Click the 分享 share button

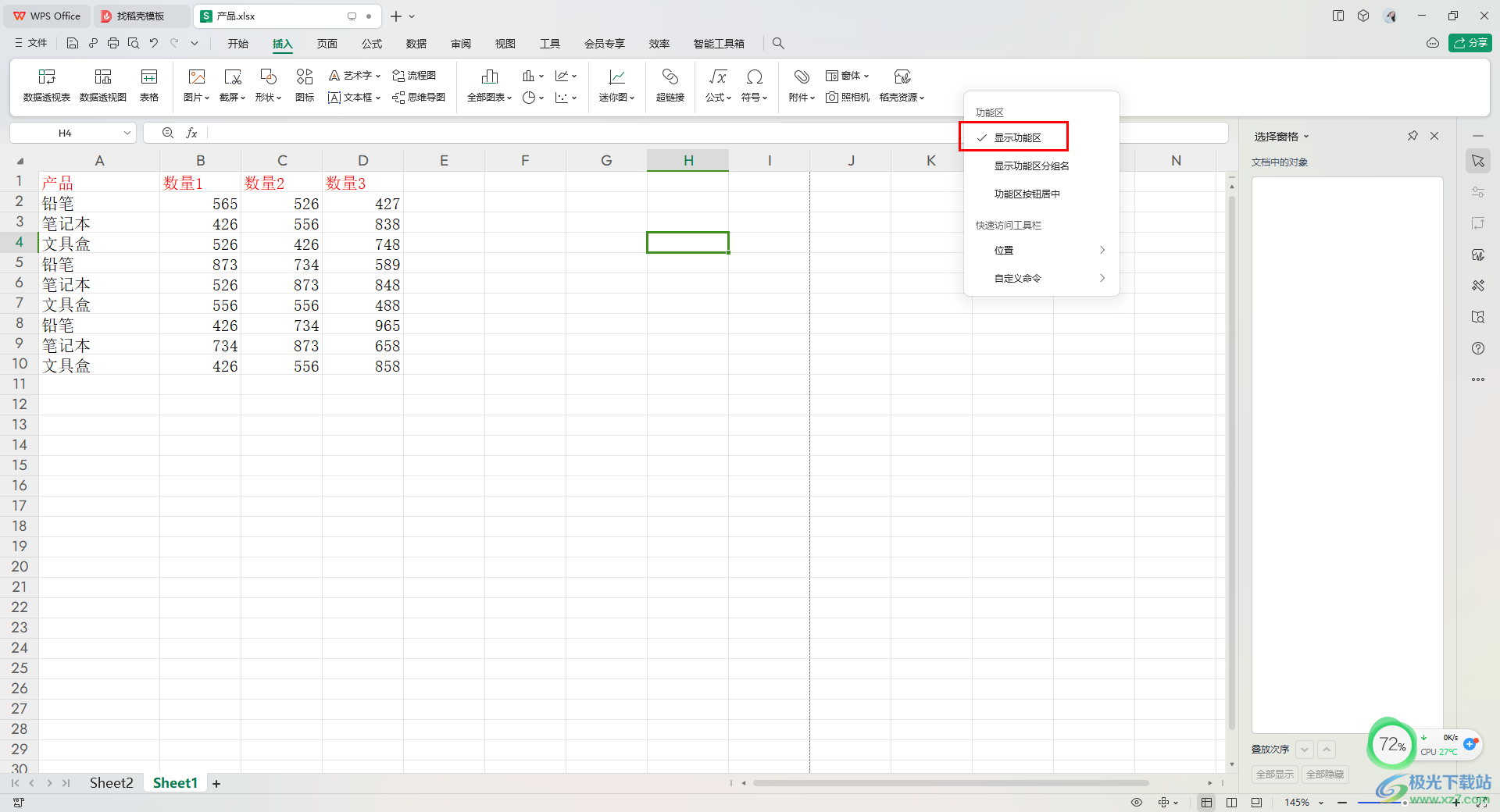tap(1470, 43)
